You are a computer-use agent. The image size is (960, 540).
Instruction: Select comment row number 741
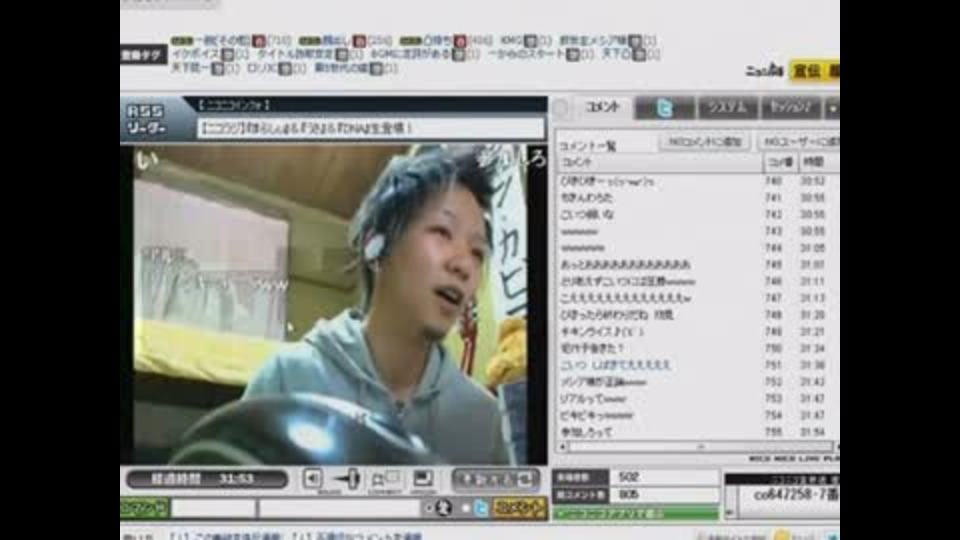point(697,198)
